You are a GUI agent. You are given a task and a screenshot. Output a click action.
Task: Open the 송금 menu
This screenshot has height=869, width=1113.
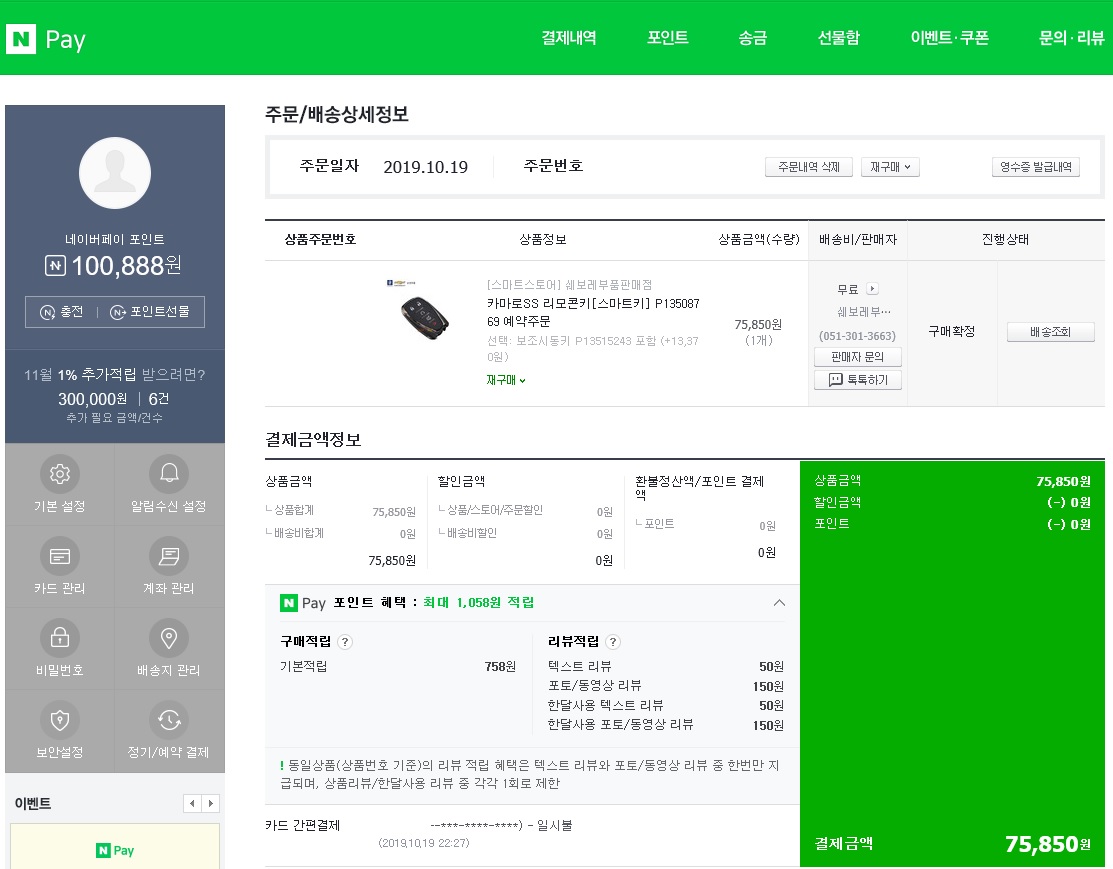(x=752, y=38)
